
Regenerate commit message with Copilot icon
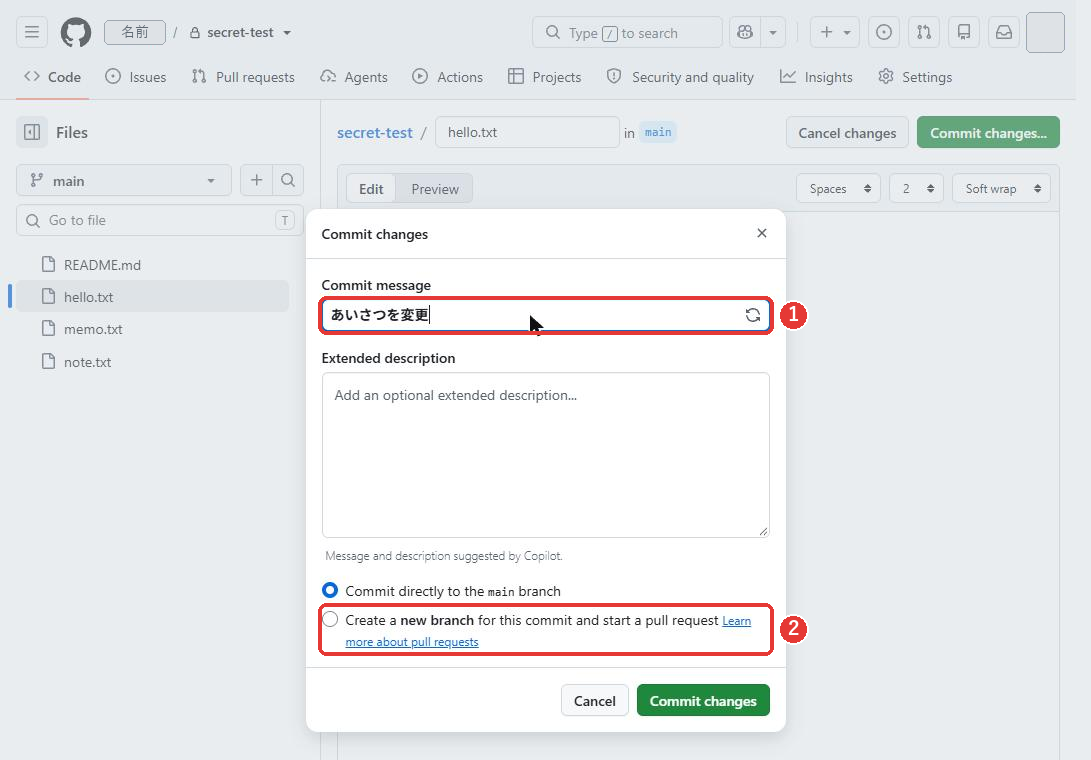pos(753,315)
